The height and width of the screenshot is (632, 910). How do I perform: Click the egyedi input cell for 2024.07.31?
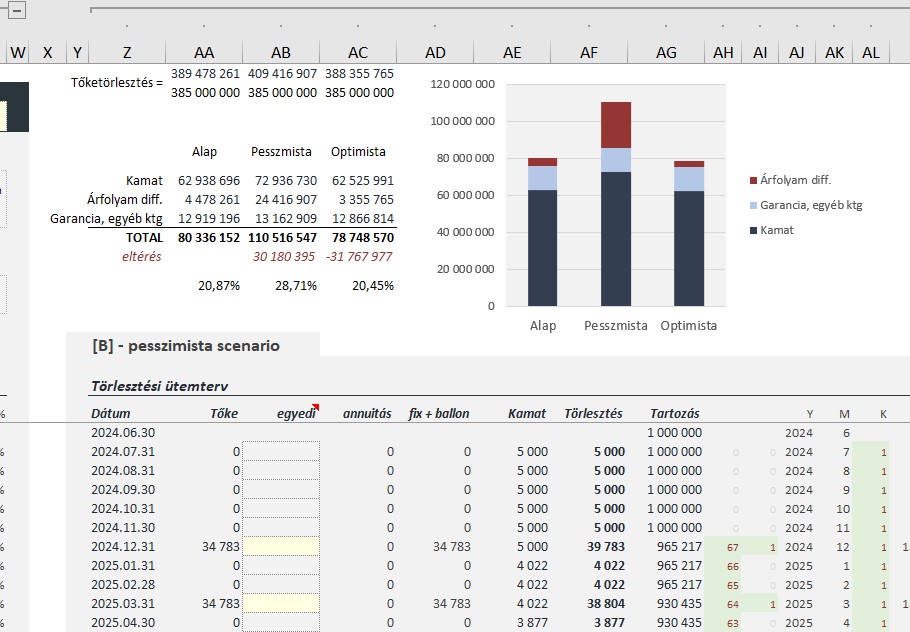281,451
